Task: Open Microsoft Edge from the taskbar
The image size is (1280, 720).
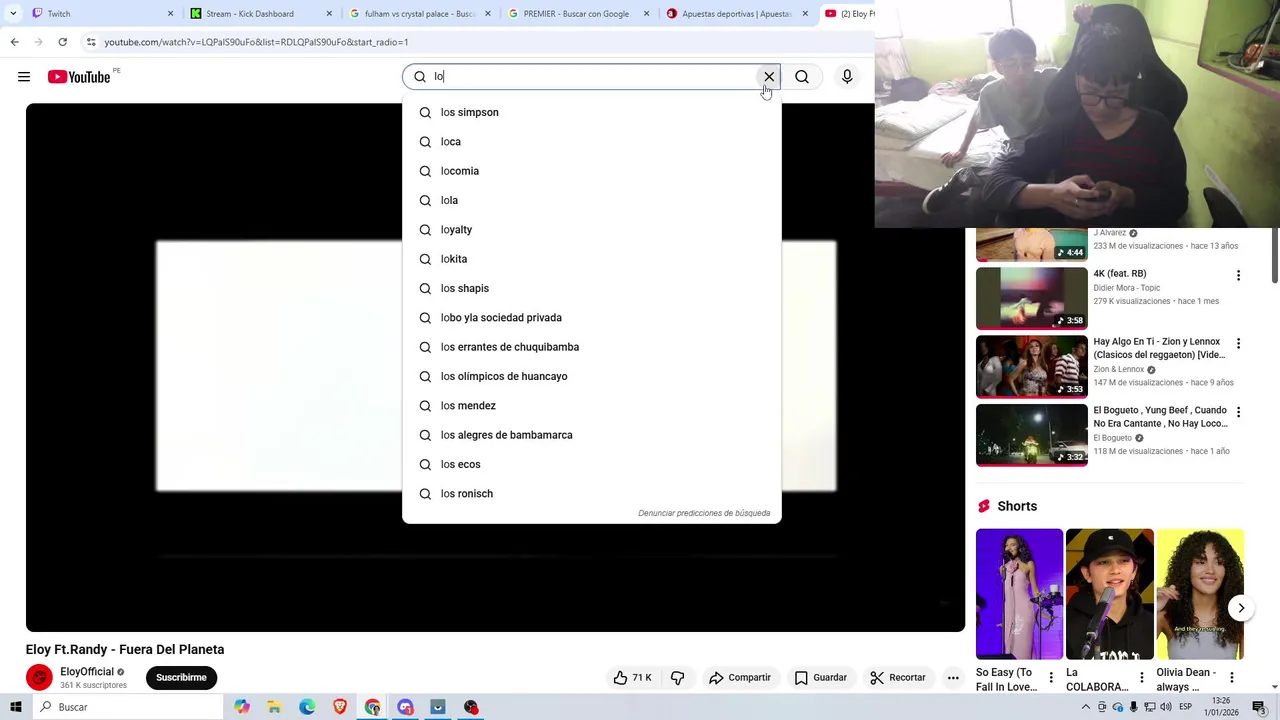Action: coord(307,707)
